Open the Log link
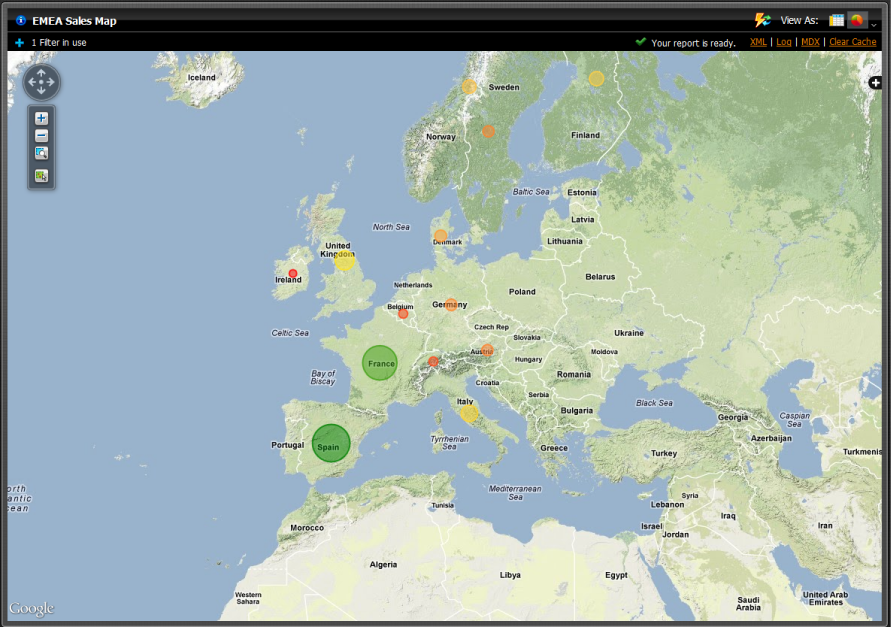Image resolution: width=891 pixels, height=627 pixels. (x=784, y=42)
